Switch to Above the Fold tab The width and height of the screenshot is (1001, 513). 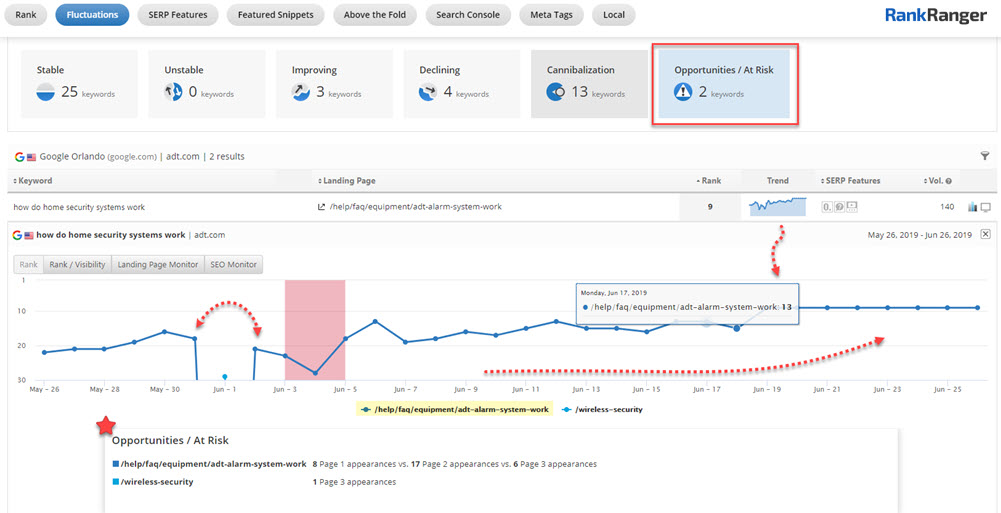coord(375,15)
